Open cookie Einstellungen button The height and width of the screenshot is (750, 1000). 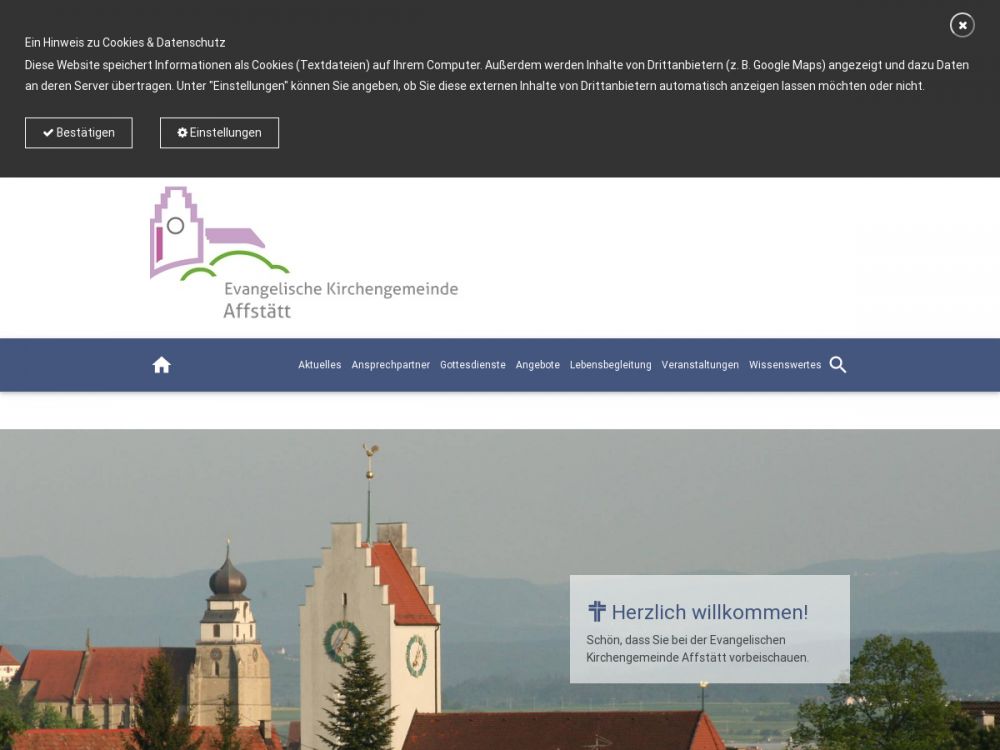pyautogui.click(x=219, y=133)
